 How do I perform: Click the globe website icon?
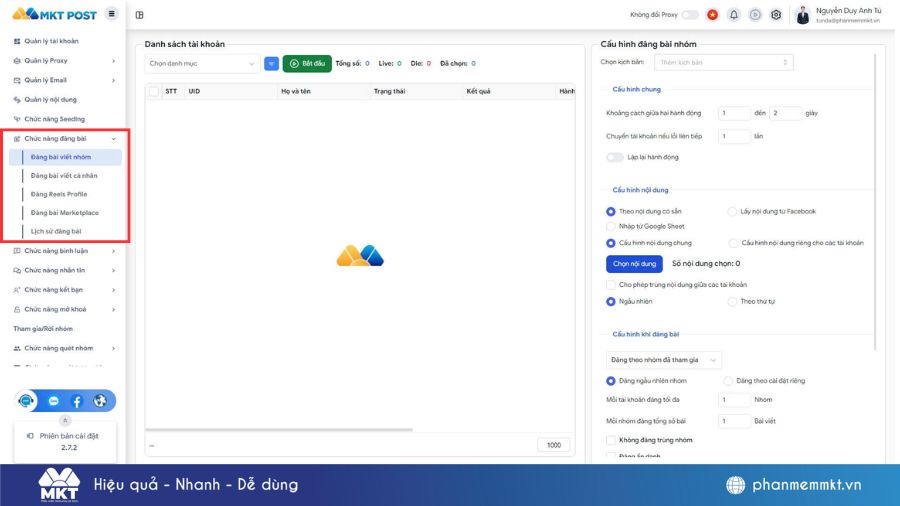tap(100, 400)
